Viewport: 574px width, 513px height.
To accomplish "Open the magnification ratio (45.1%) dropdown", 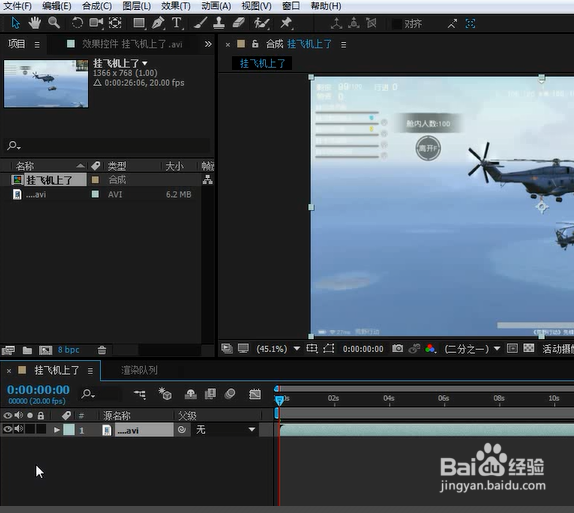I will tap(279, 349).
